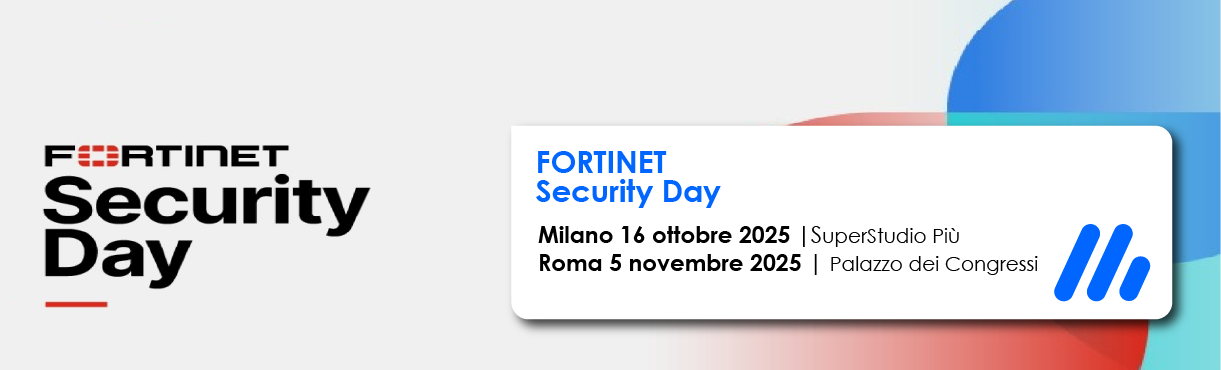
Task: Click the large black Security heading
Action: coord(207,202)
